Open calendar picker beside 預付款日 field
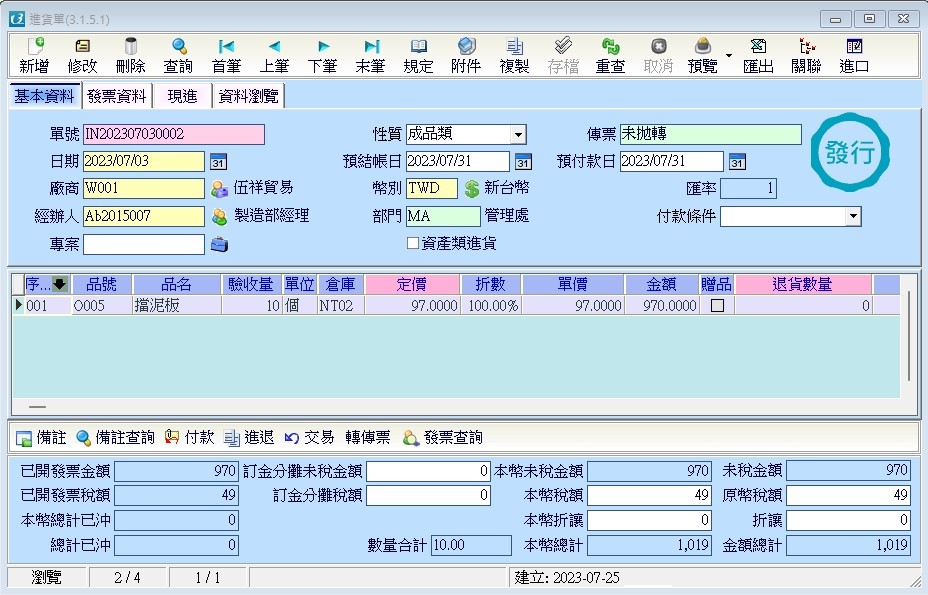The width and height of the screenshot is (928, 595). point(737,162)
